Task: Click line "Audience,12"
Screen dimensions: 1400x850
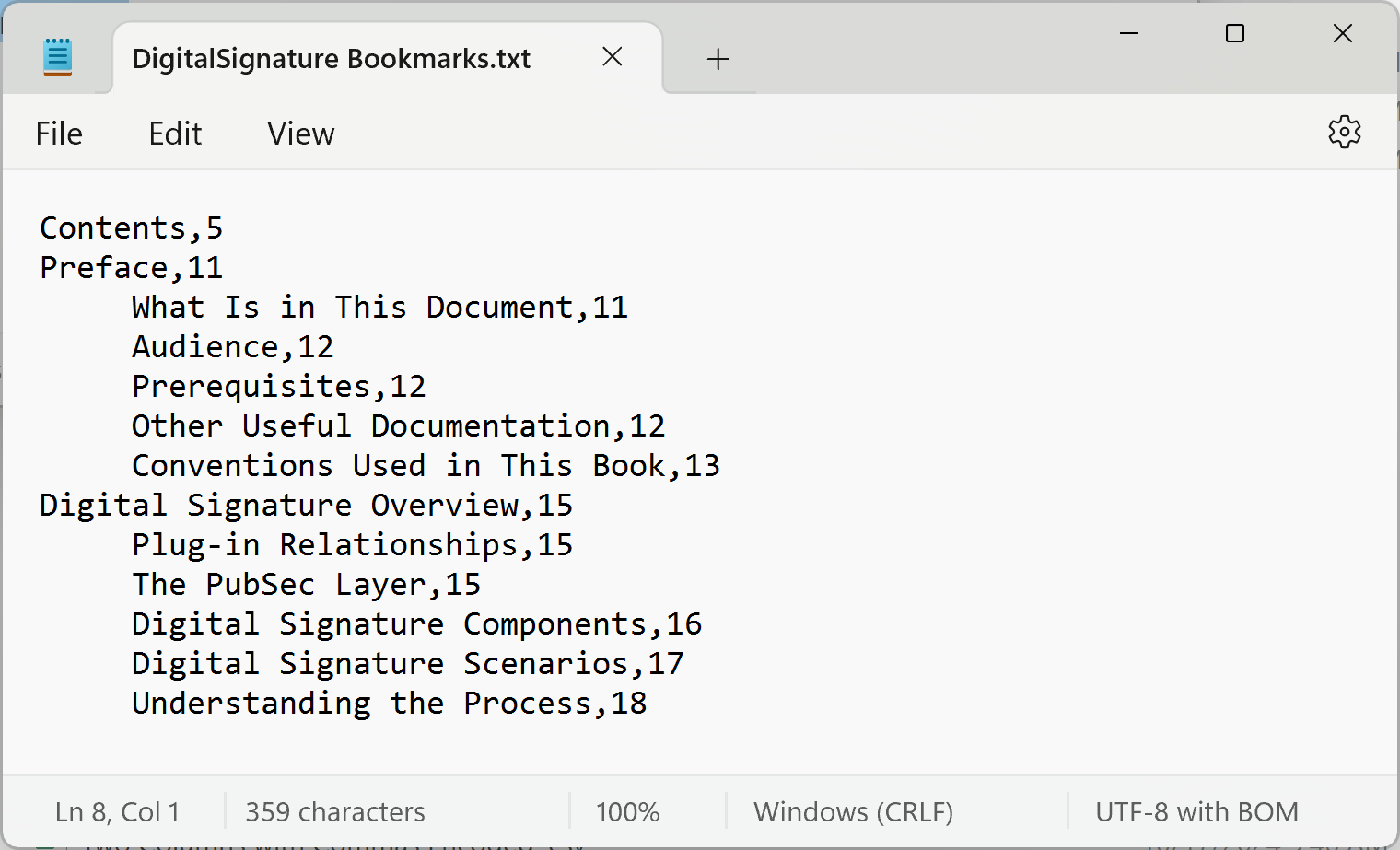Action: (233, 346)
